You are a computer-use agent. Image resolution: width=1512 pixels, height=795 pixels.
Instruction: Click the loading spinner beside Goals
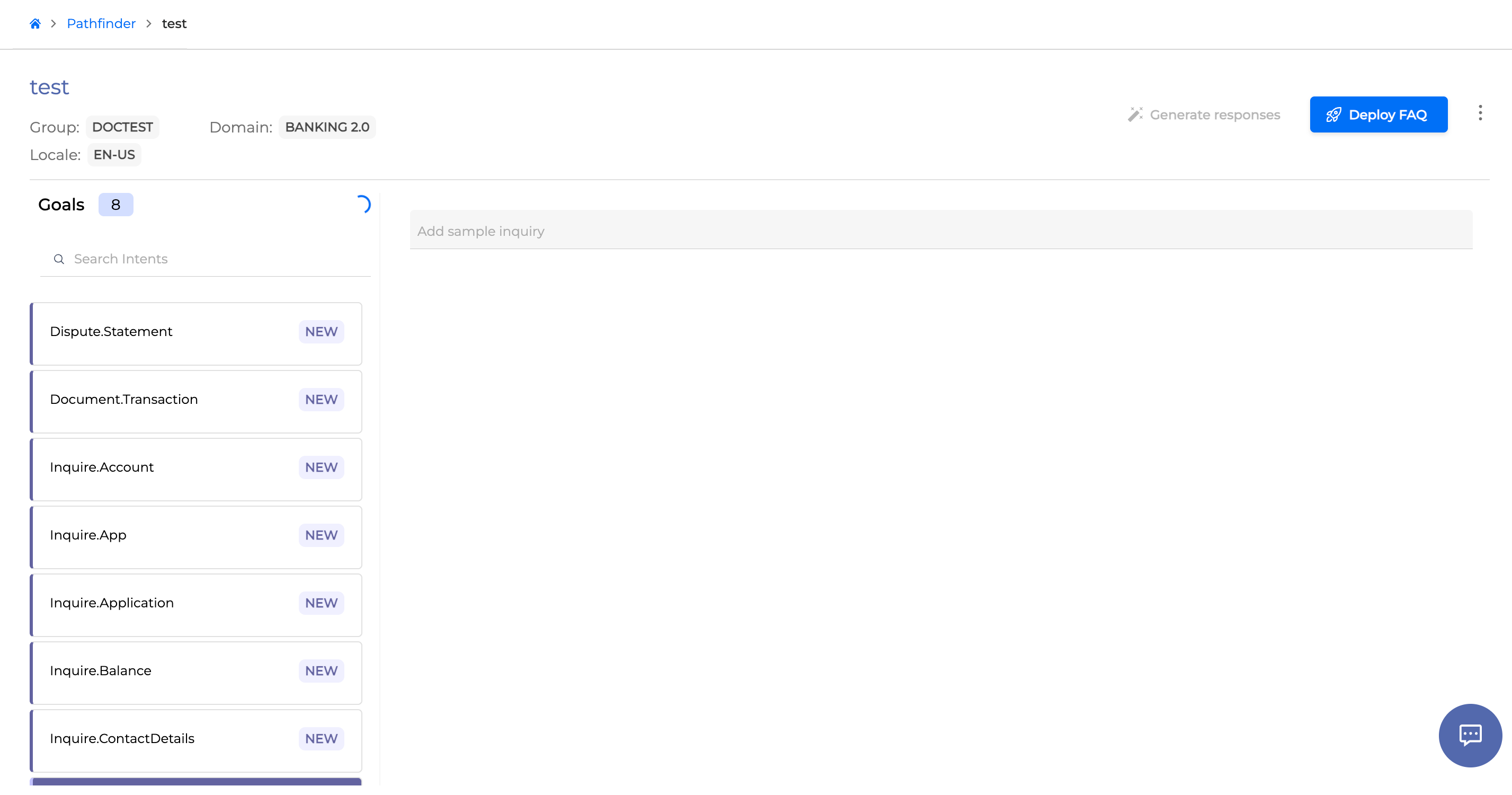coord(363,205)
